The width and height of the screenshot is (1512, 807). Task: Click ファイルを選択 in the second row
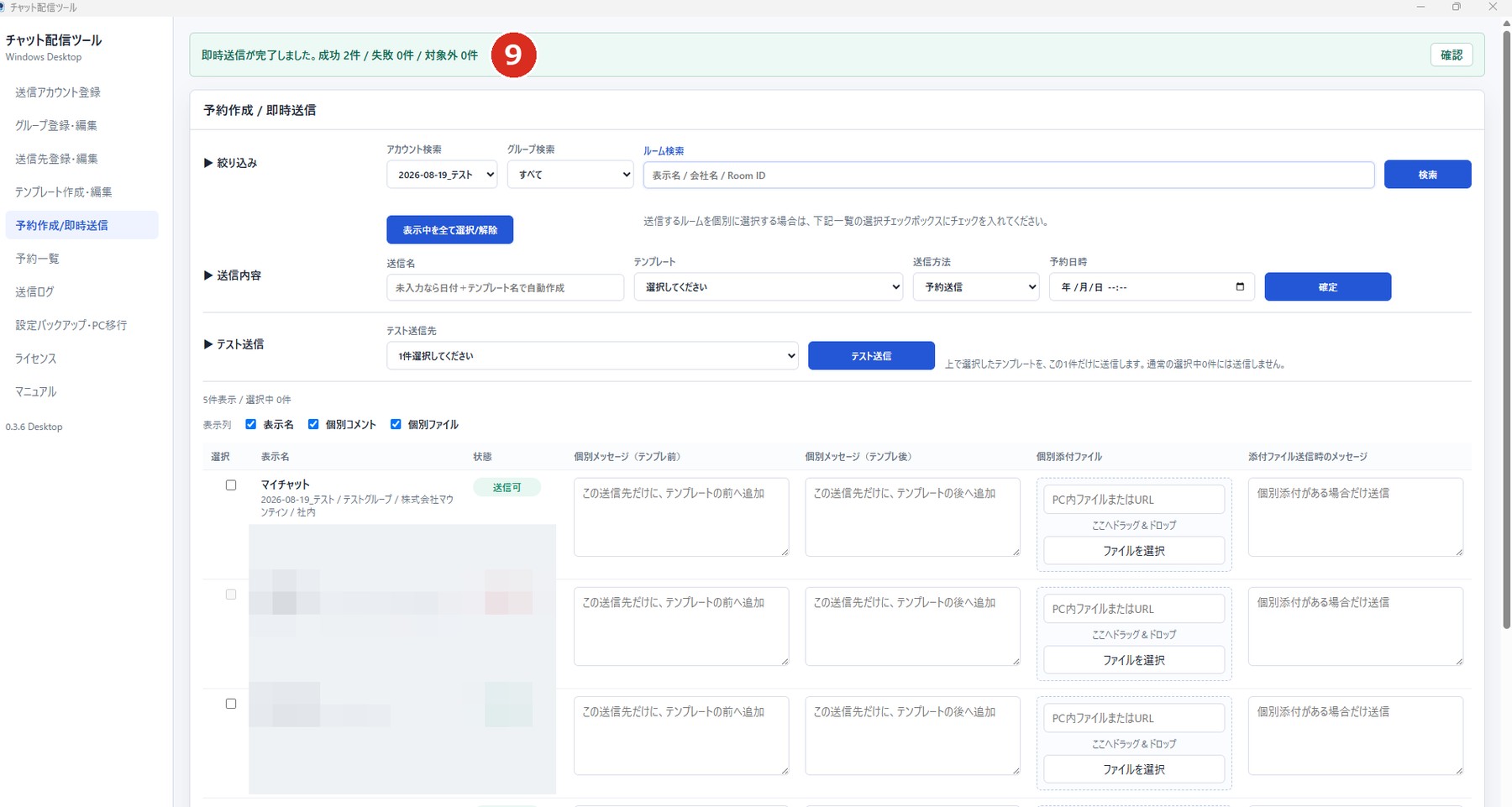tap(1134, 660)
